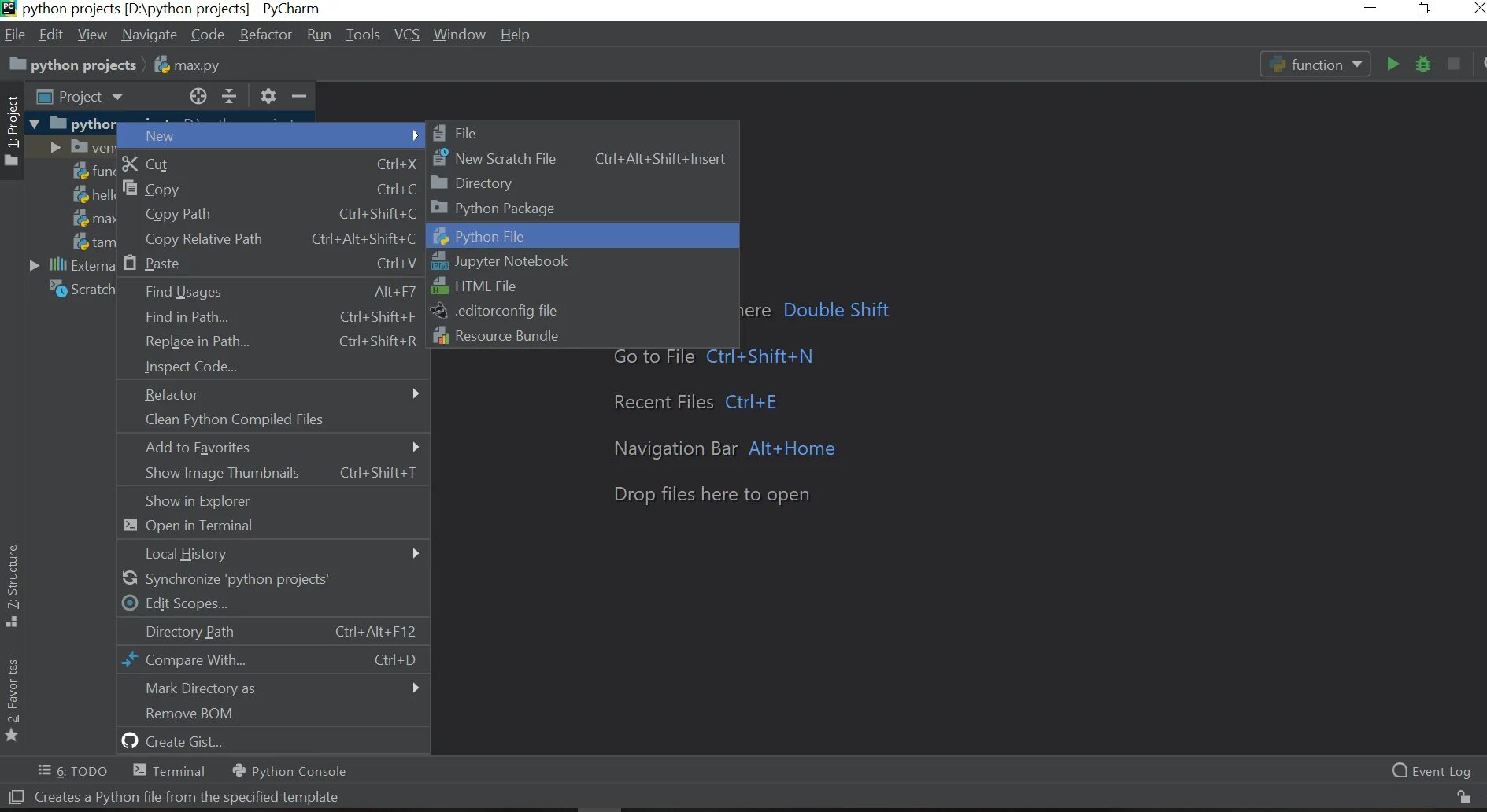This screenshot has width=1487, height=812.
Task: Click the HTML File icon in submenu
Action: pyautogui.click(x=440, y=286)
